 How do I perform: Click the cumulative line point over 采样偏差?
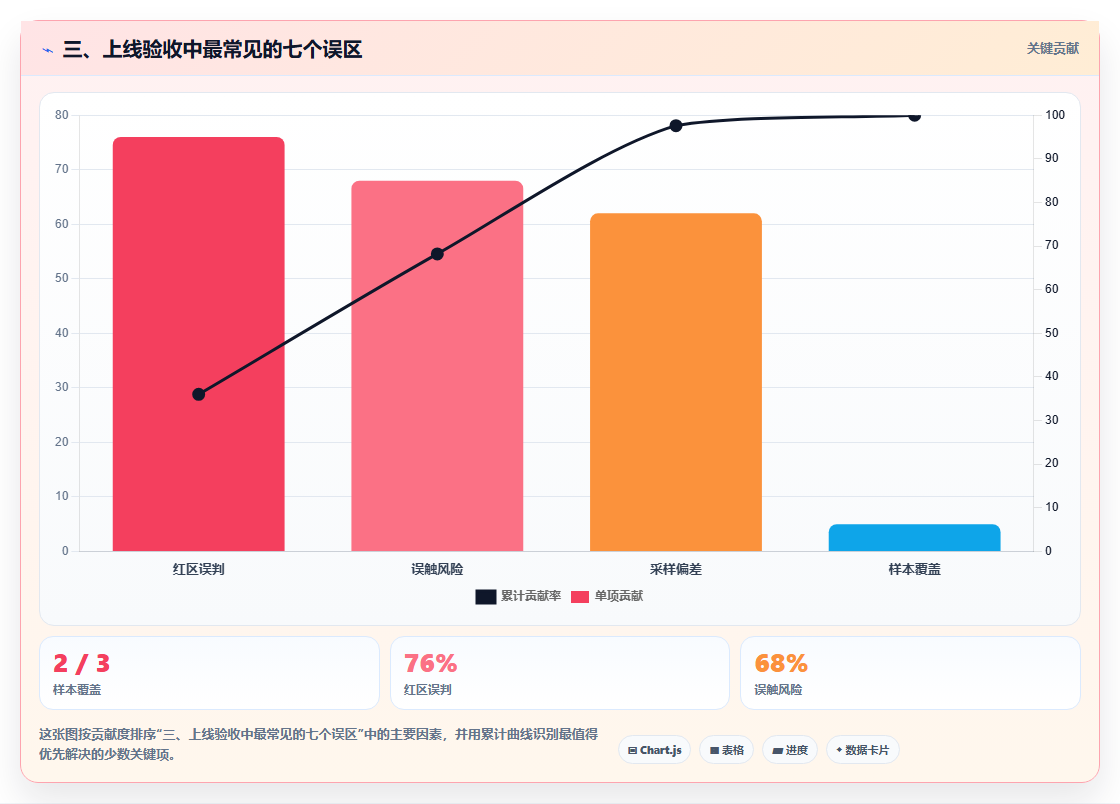pyautogui.click(x=676, y=126)
